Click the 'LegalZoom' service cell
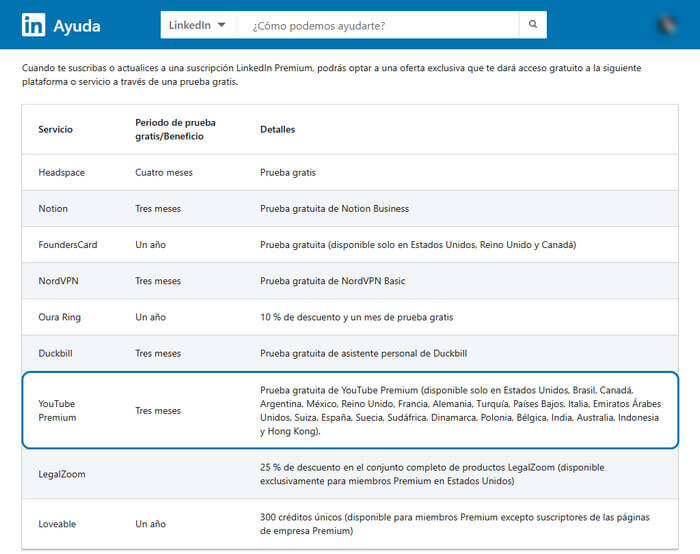This screenshot has width=700, height=554. (x=62, y=474)
